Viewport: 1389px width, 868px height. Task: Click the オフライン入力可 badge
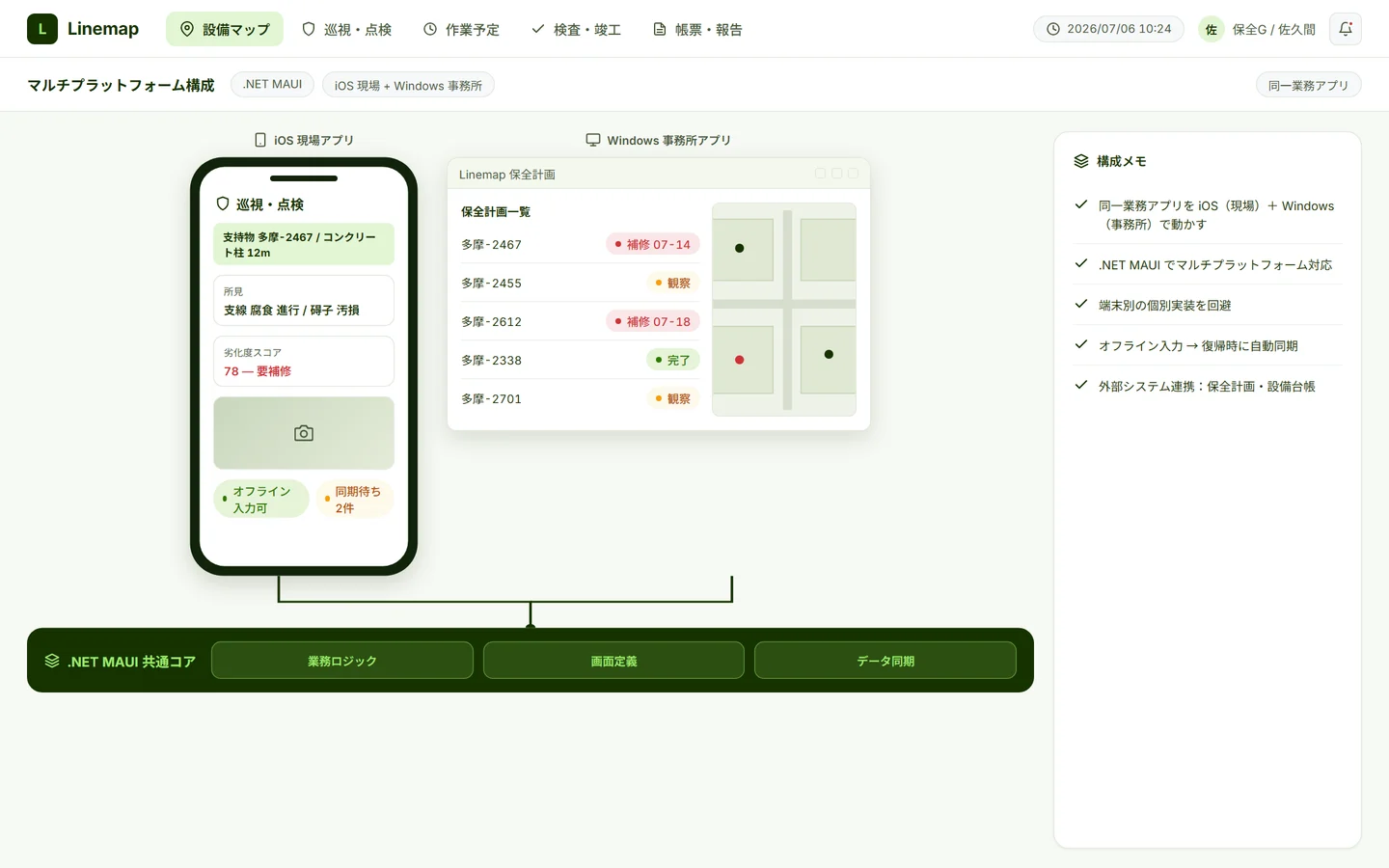click(x=261, y=499)
